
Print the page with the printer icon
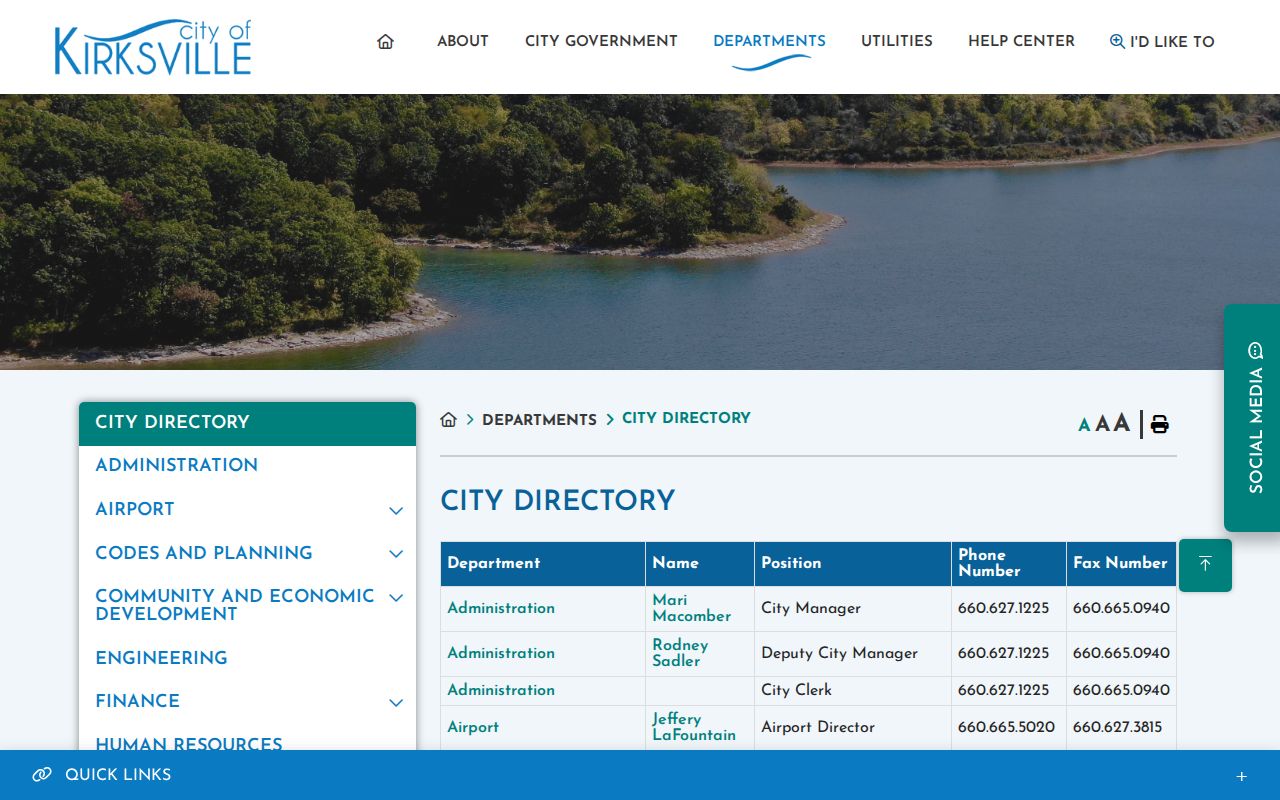tap(1159, 424)
